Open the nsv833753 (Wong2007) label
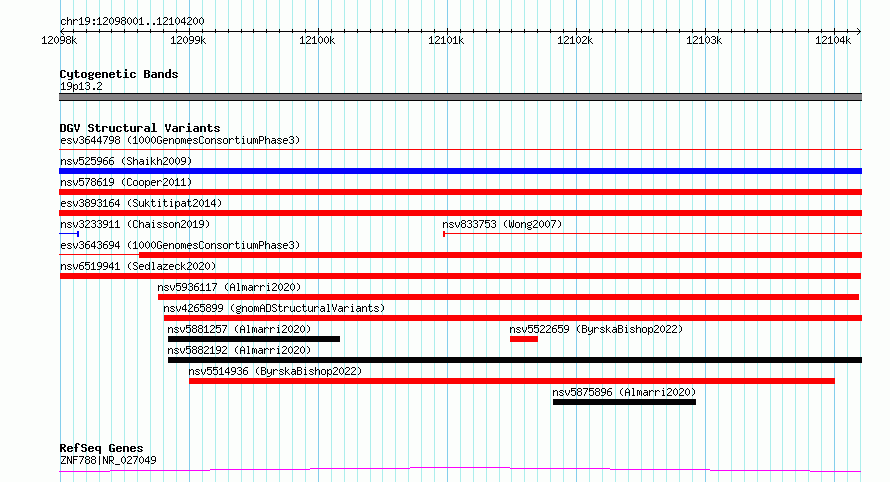Image resolution: width=890 pixels, height=482 pixels. tap(502, 224)
